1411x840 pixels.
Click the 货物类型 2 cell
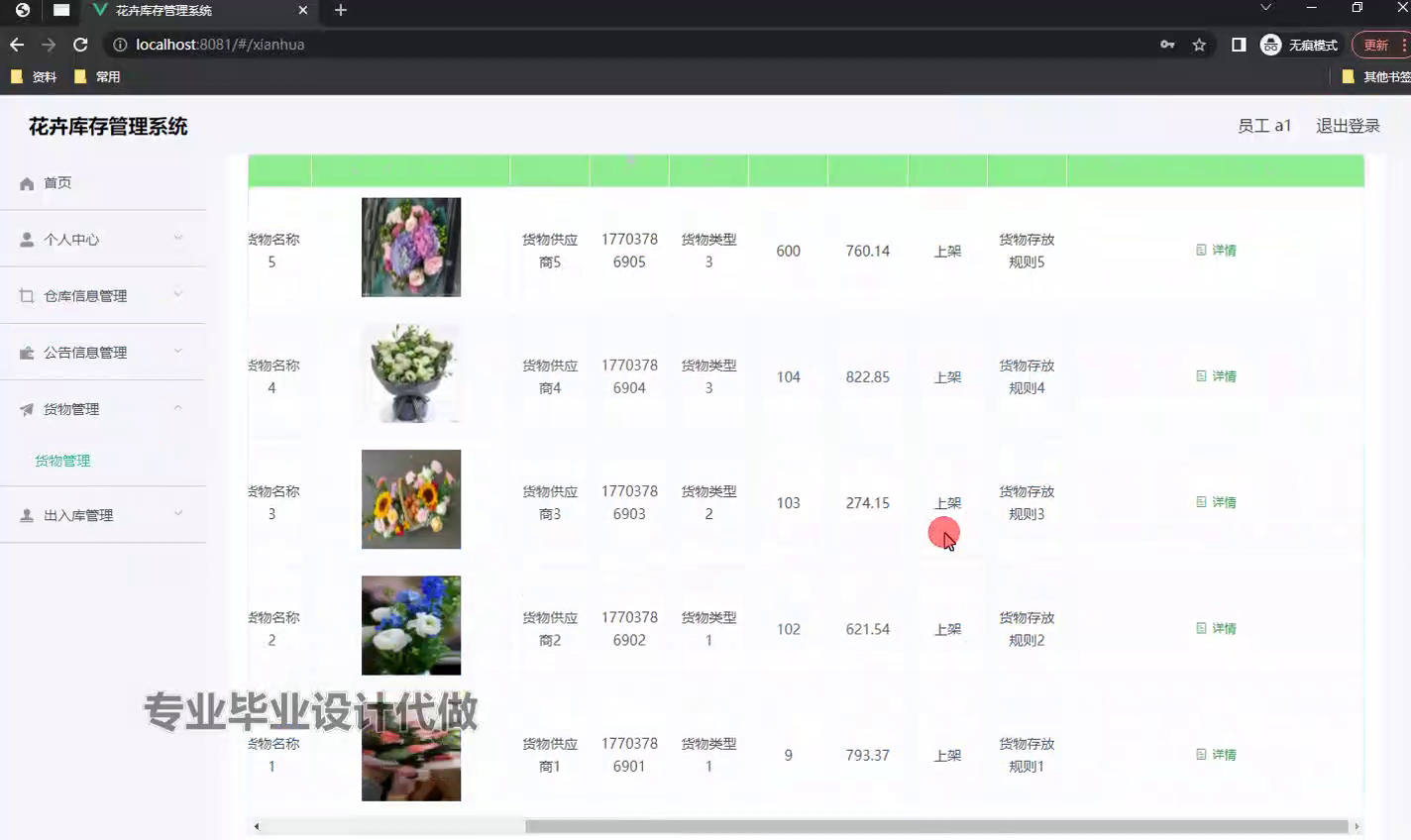(x=708, y=502)
